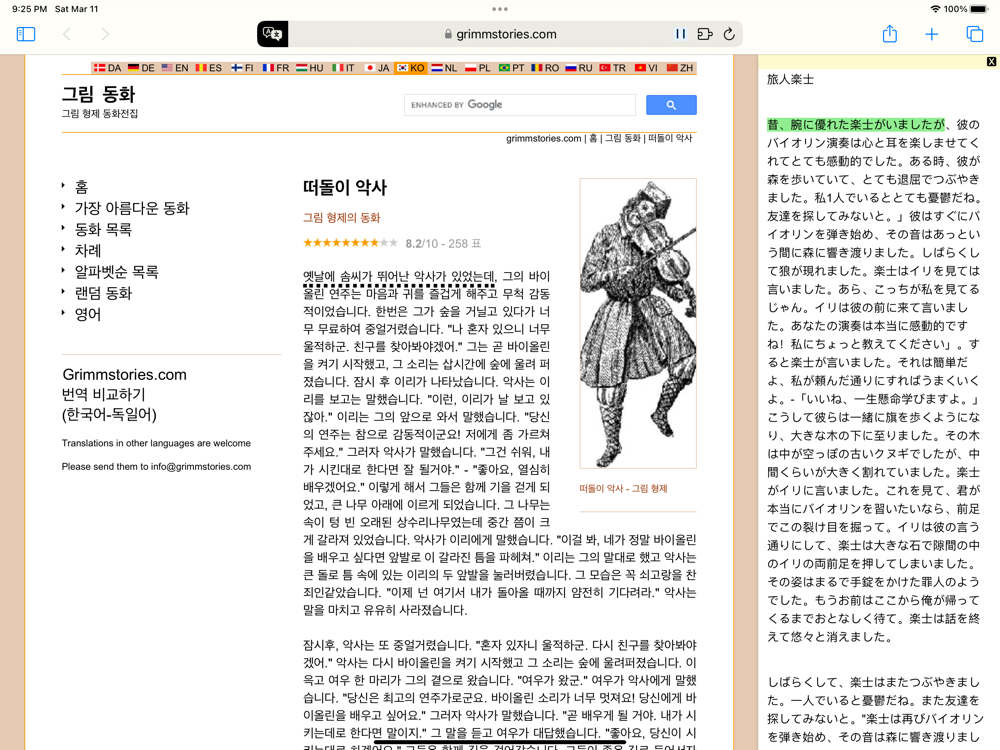The height and width of the screenshot is (750, 1000).
Task: Select the KO Korean language tab
Action: [410, 68]
